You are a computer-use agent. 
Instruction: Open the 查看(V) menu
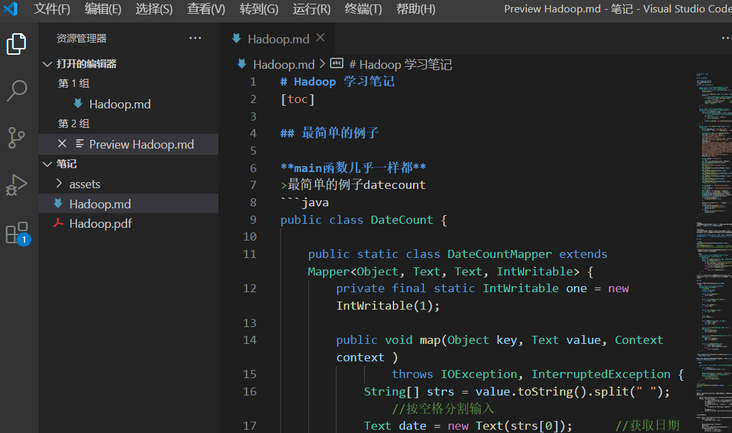[x=206, y=9]
